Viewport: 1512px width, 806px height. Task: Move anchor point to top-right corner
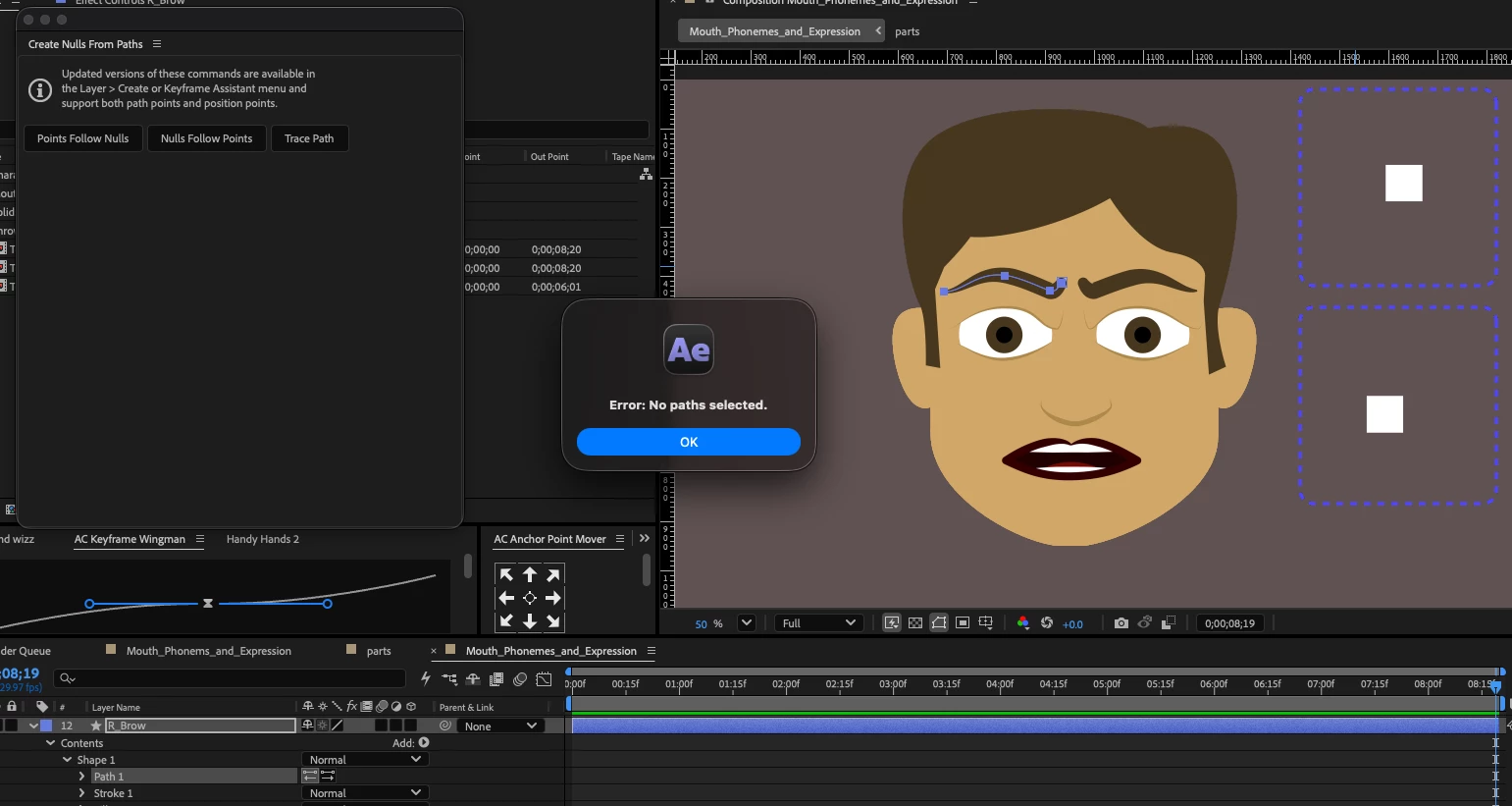pyautogui.click(x=553, y=575)
